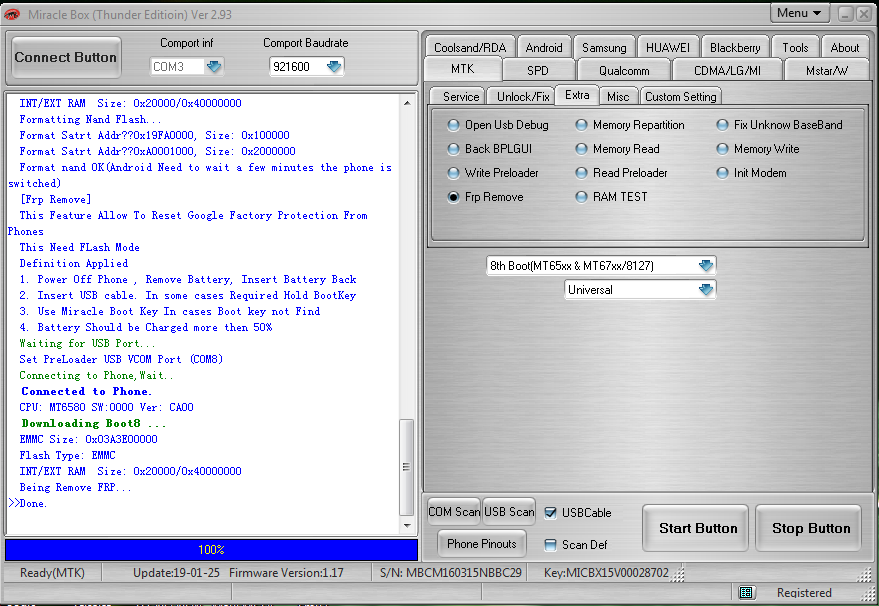Click the USB Scan button
The width and height of the screenshot is (879, 606).
click(x=509, y=512)
